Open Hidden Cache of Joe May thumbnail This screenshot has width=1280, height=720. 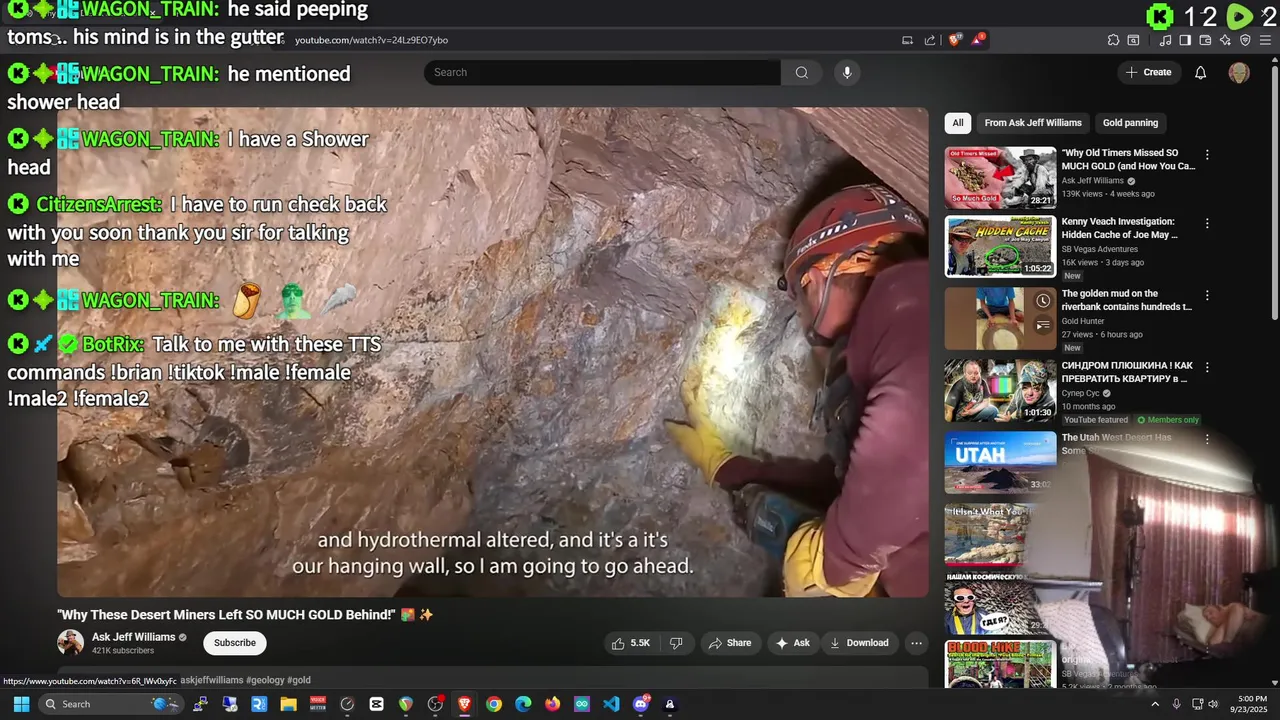click(1000, 246)
